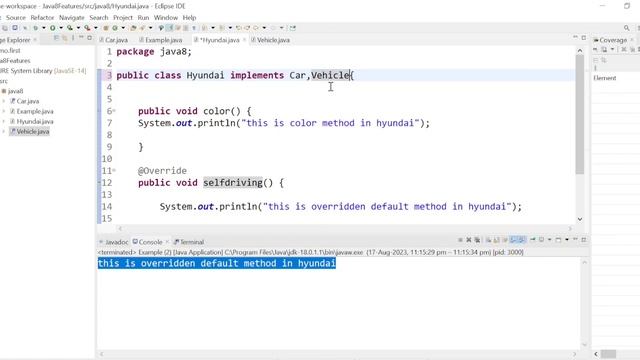Screen dimensions: 640x360
Task: Click the New Java Class toolbar icon
Action: pyautogui.click(x=115, y=28)
